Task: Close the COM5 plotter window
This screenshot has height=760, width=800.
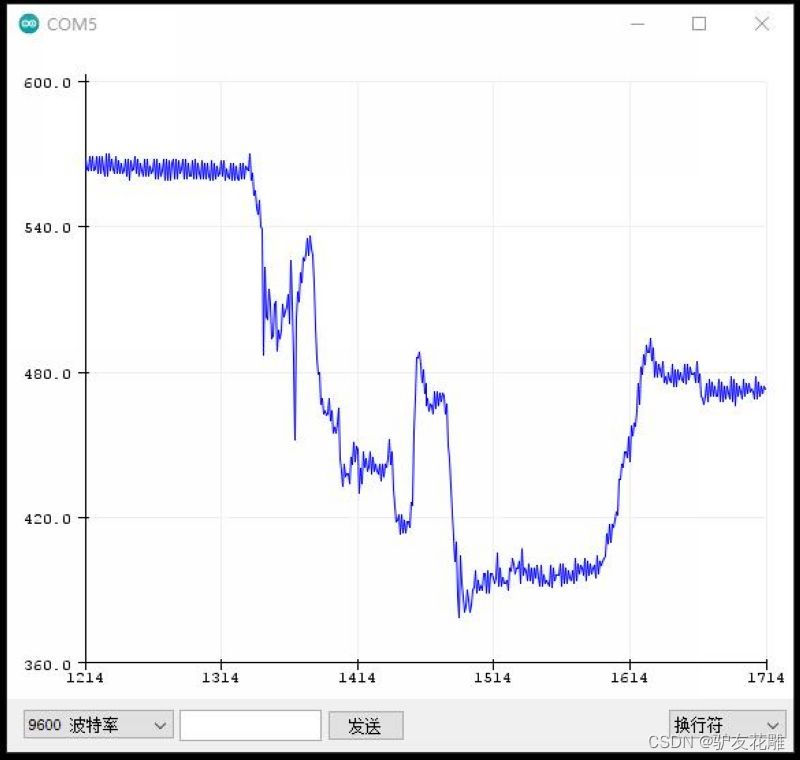Action: coord(762,23)
